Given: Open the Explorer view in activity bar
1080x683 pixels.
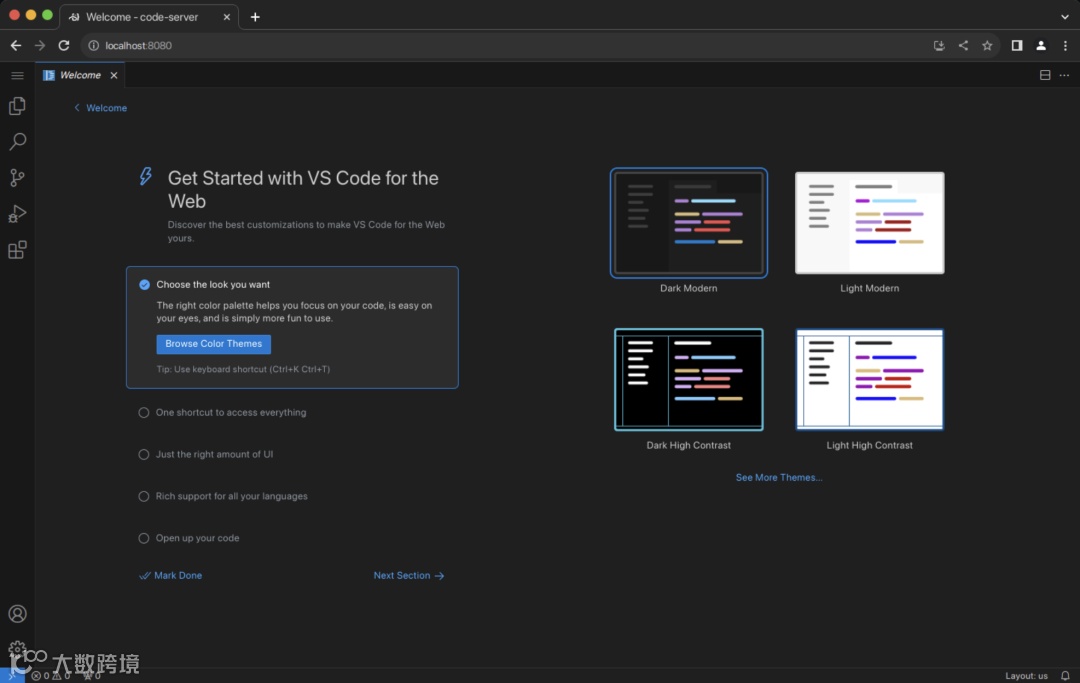Looking at the screenshot, I should [x=17, y=106].
